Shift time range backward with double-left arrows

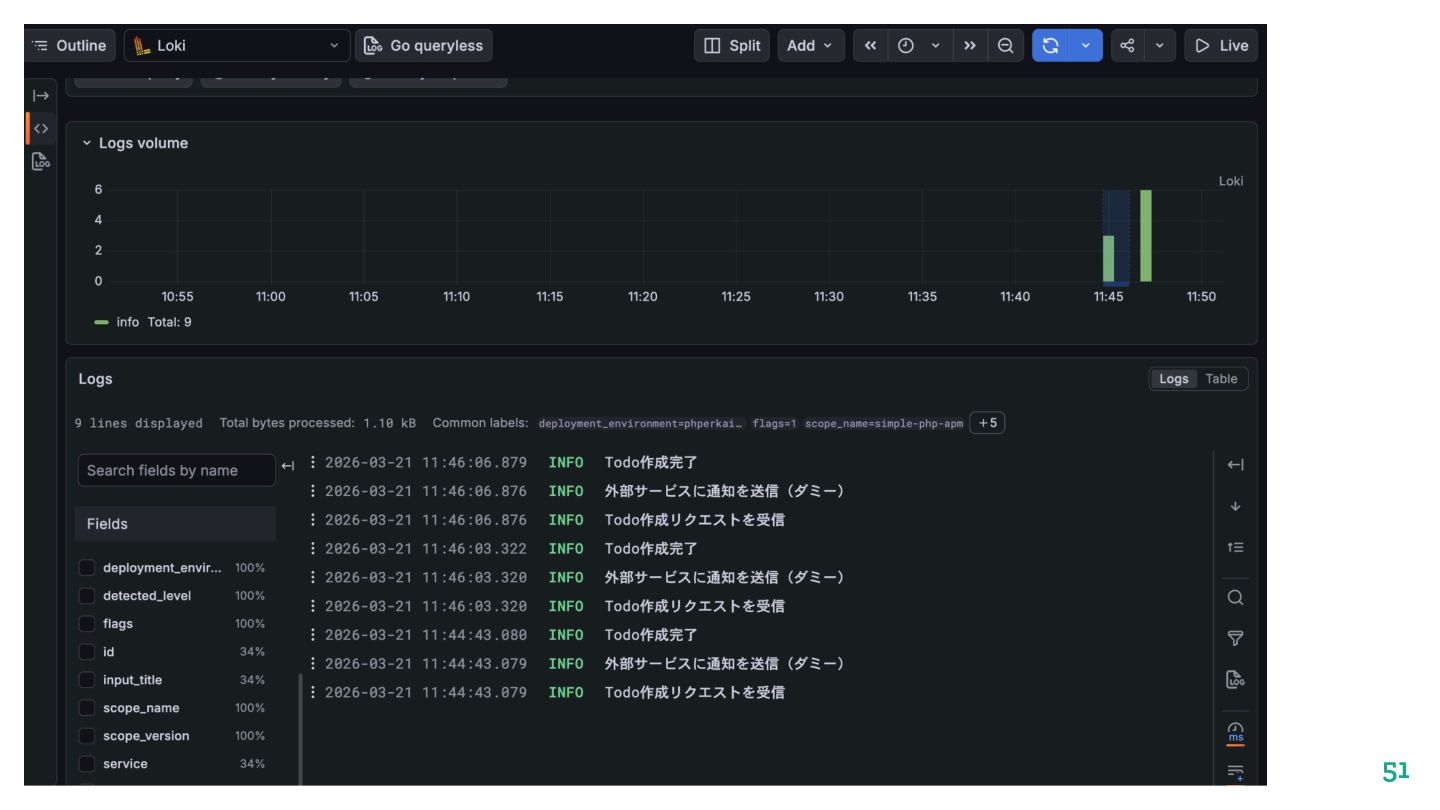[870, 46]
